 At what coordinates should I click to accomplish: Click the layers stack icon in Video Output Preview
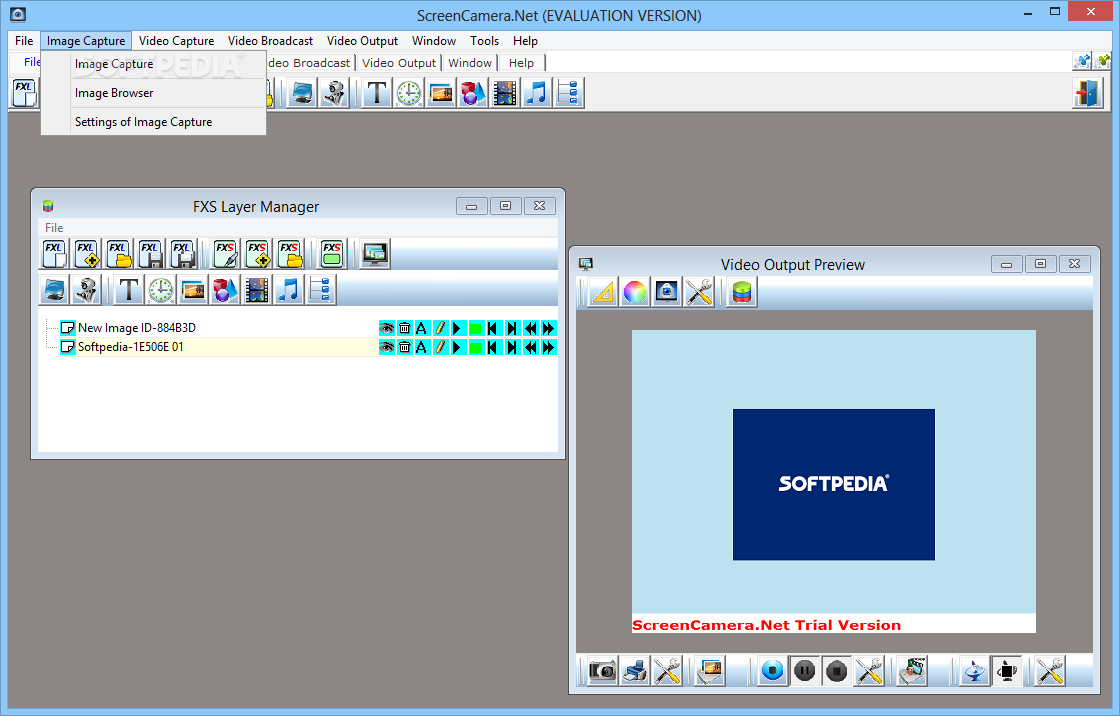coord(741,292)
